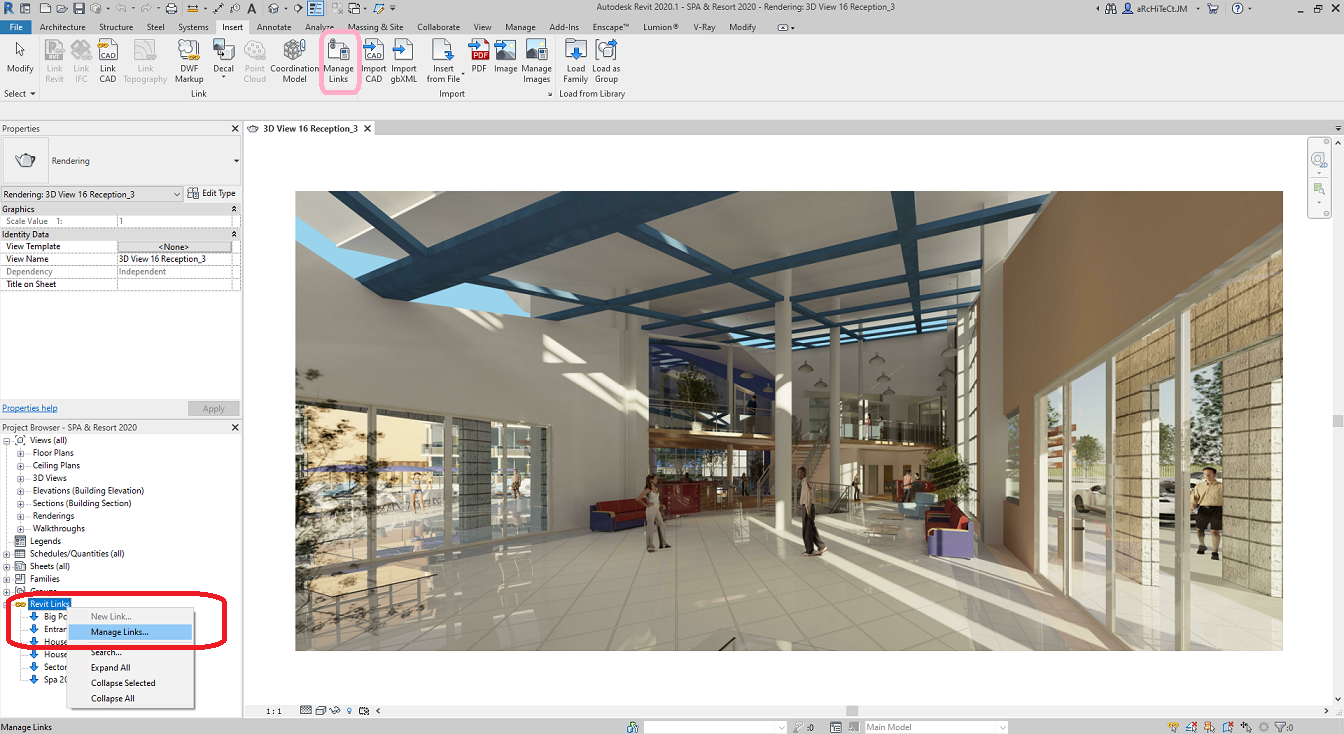The width and height of the screenshot is (1344, 734).
Task: Open Manage Images from the ribbon
Action: point(536,62)
